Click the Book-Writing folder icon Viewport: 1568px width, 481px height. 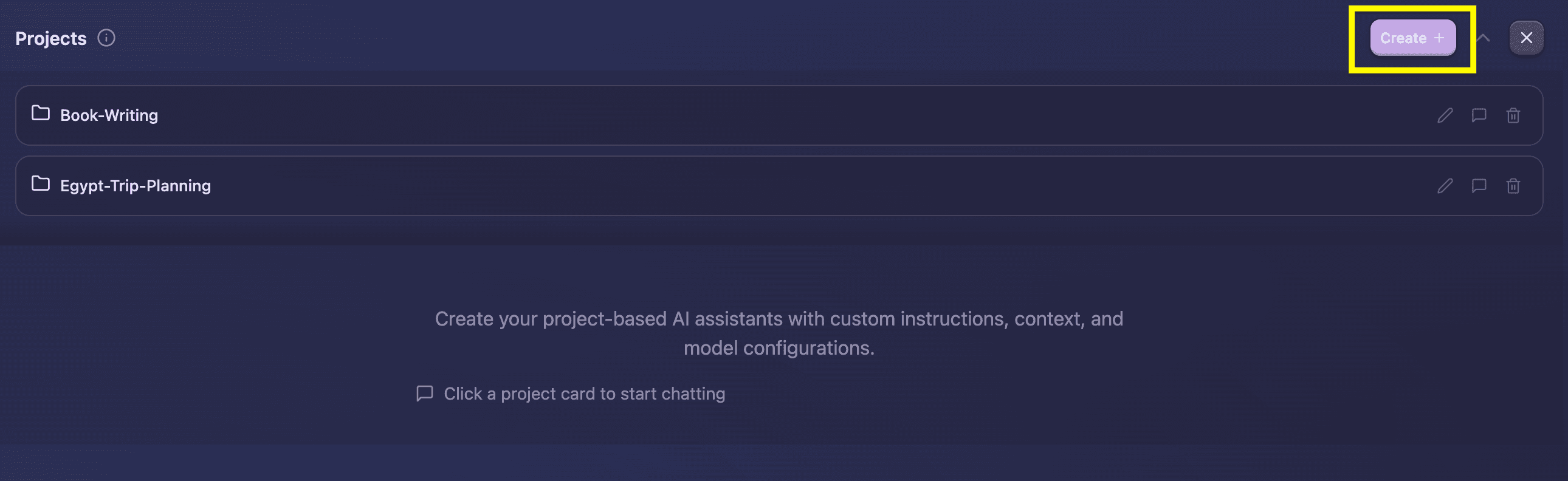pyautogui.click(x=41, y=114)
